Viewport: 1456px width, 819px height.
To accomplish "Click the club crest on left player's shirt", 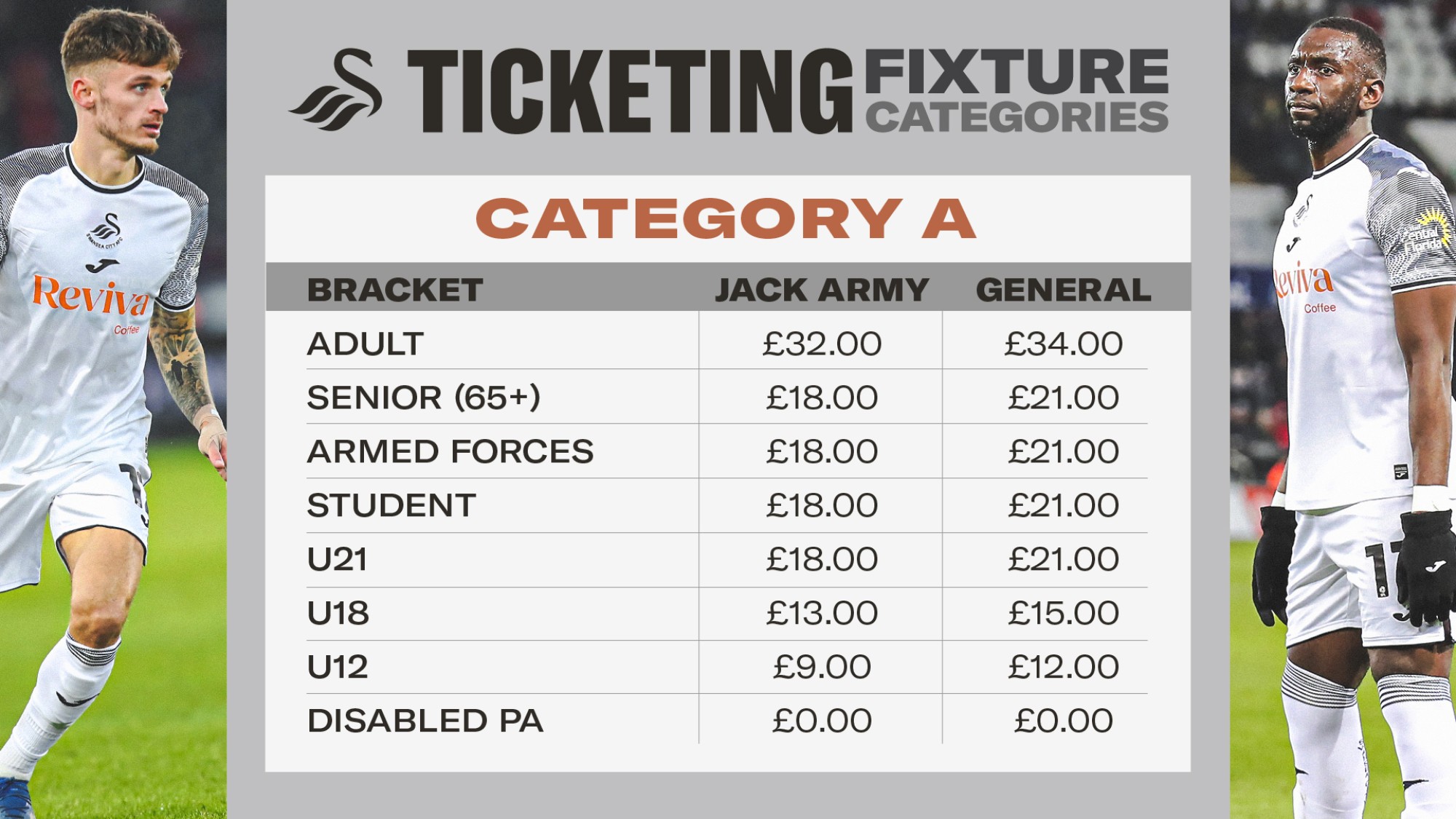I will coord(106,231).
